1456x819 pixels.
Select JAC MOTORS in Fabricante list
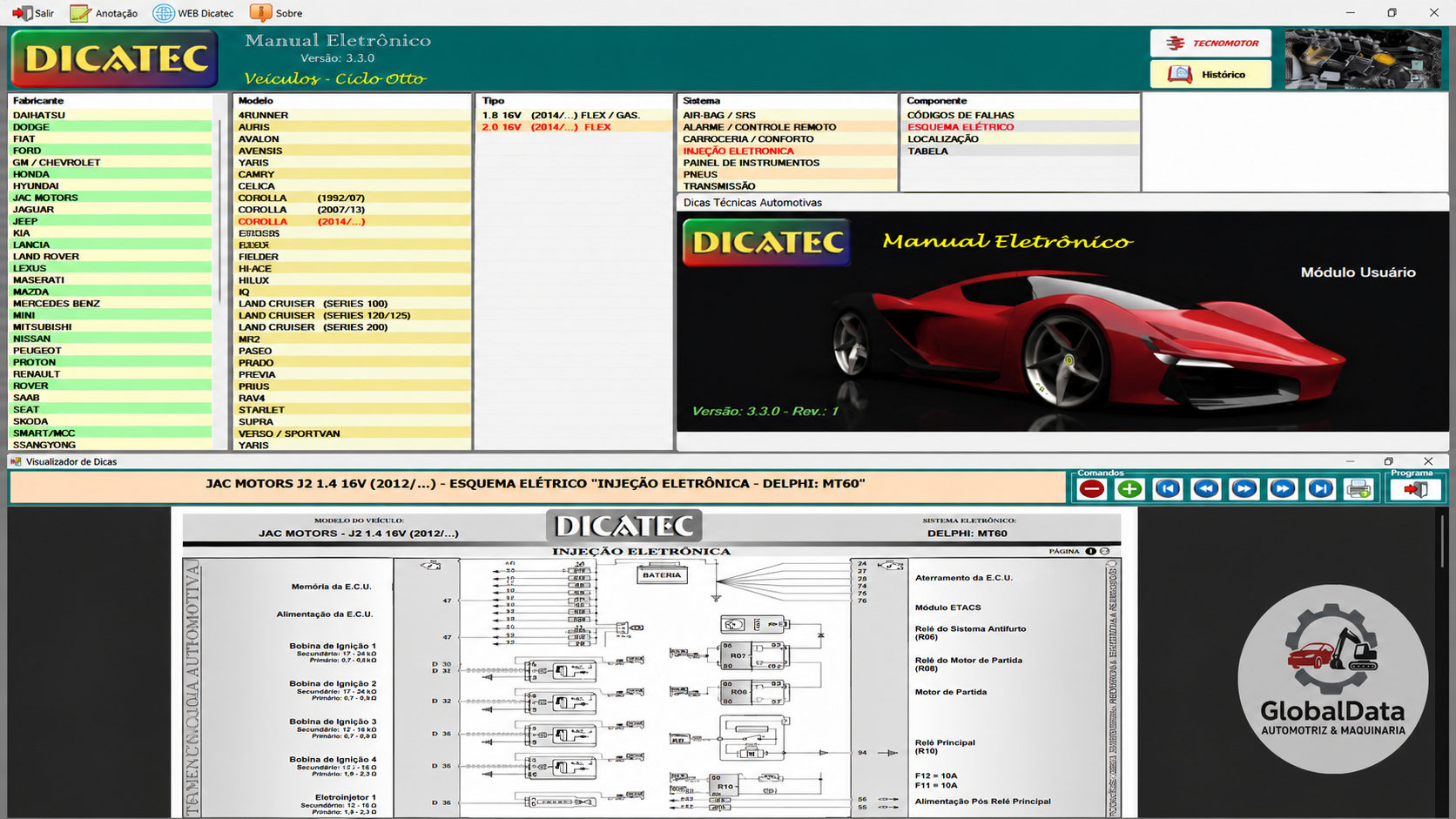pyautogui.click(x=111, y=198)
